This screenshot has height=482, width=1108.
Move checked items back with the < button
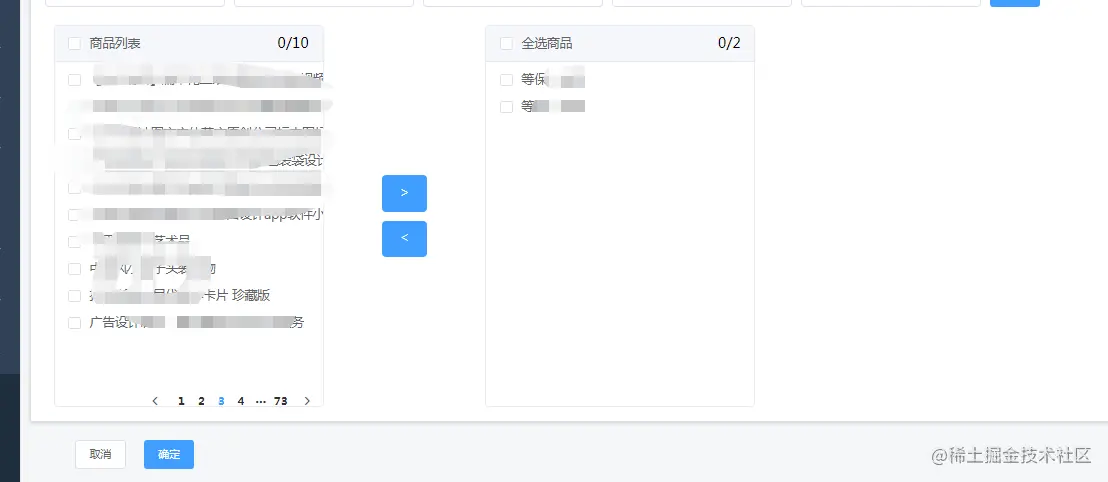[404, 238]
